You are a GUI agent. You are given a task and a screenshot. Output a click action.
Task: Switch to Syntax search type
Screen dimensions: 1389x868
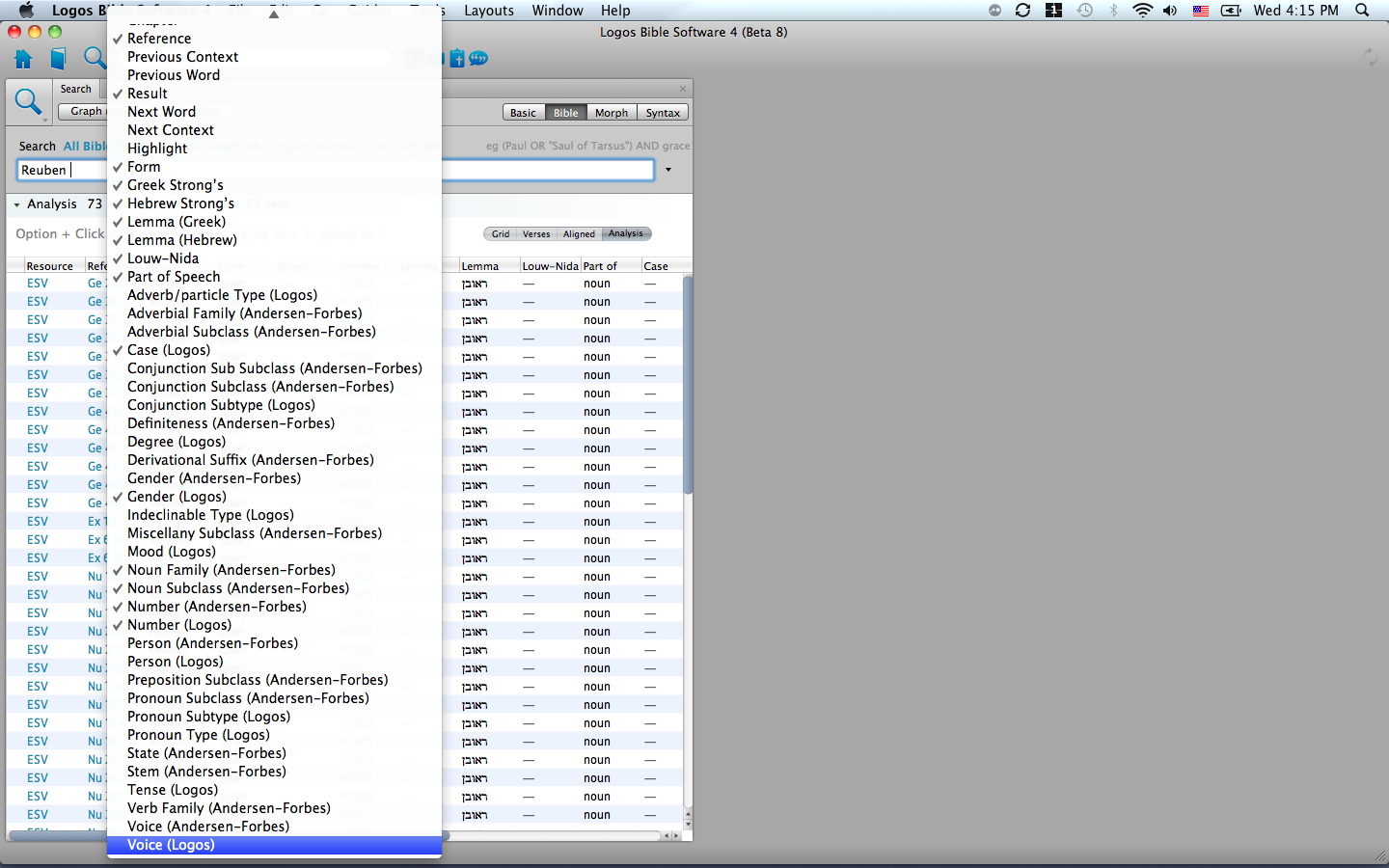click(x=663, y=113)
